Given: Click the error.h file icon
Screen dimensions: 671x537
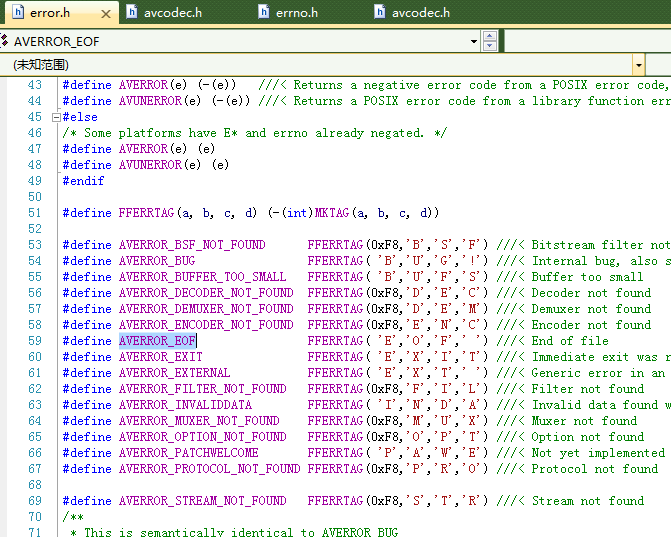Looking at the screenshot, I should 18,12.
